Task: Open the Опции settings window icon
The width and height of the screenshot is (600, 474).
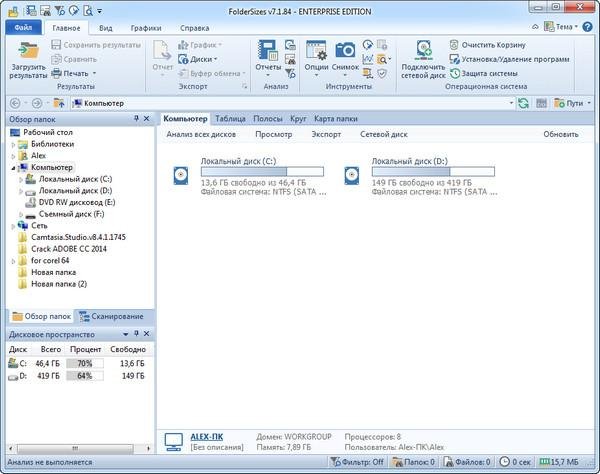Action: coord(316,50)
